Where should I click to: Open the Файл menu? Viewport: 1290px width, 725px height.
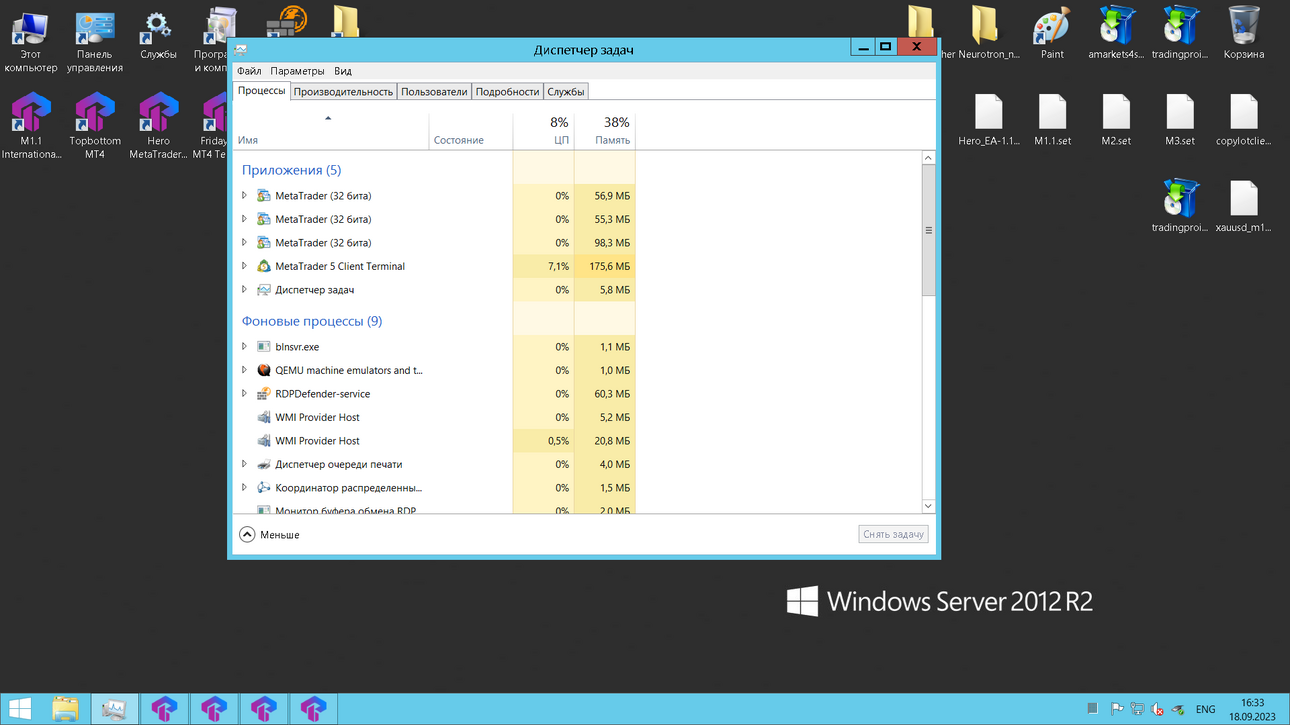249,71
